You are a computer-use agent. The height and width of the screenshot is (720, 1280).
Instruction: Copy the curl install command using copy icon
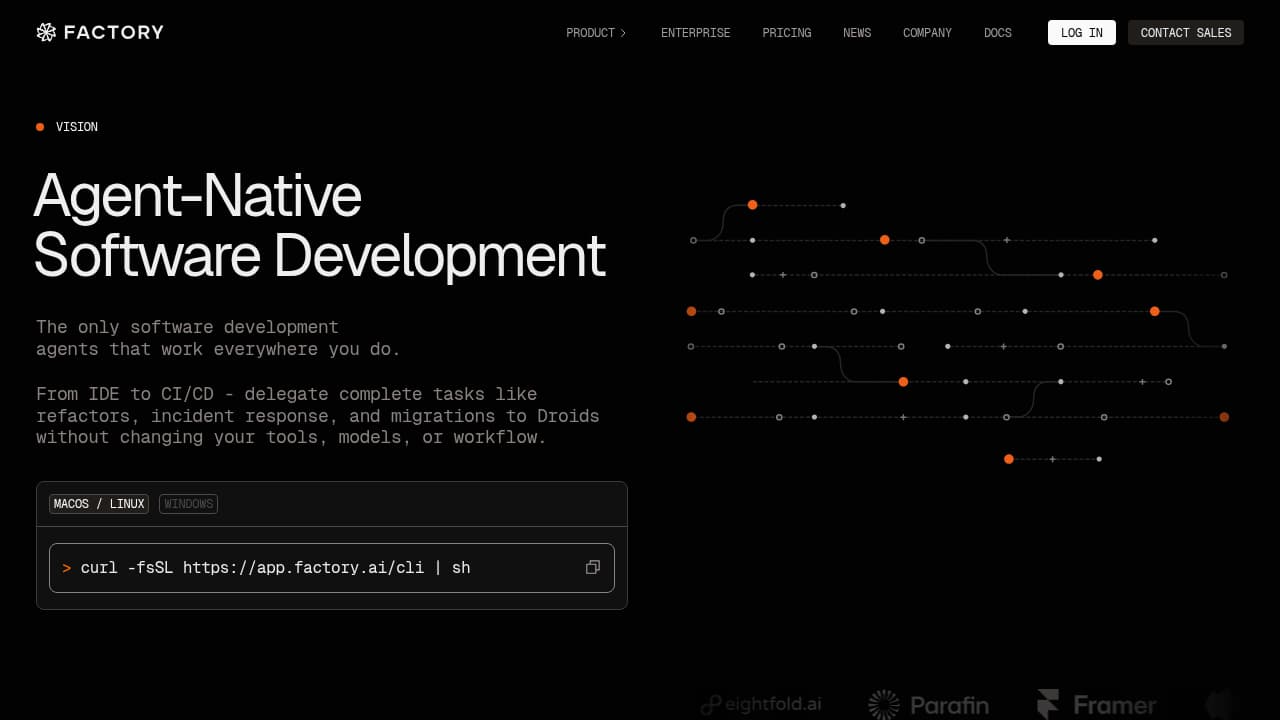coord(593,567)
